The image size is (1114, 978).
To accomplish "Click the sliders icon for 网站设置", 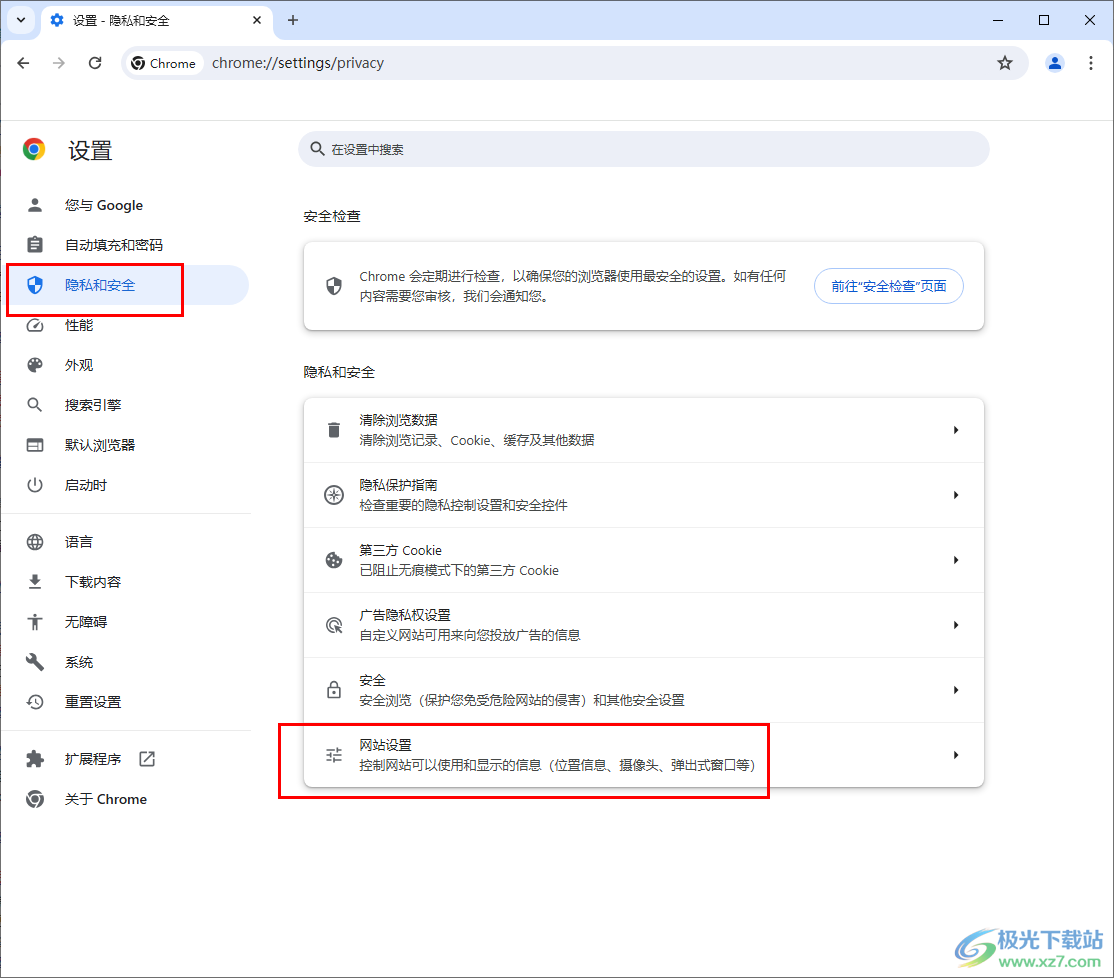I will click(x=334, y=755).
